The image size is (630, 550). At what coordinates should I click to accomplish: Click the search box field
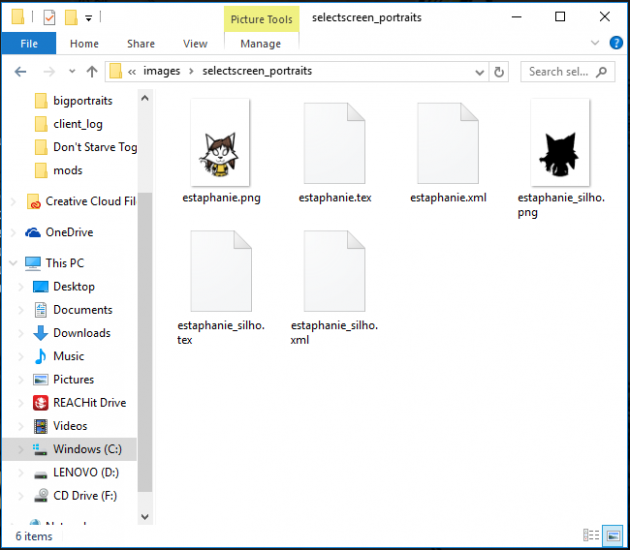point(567,72)
